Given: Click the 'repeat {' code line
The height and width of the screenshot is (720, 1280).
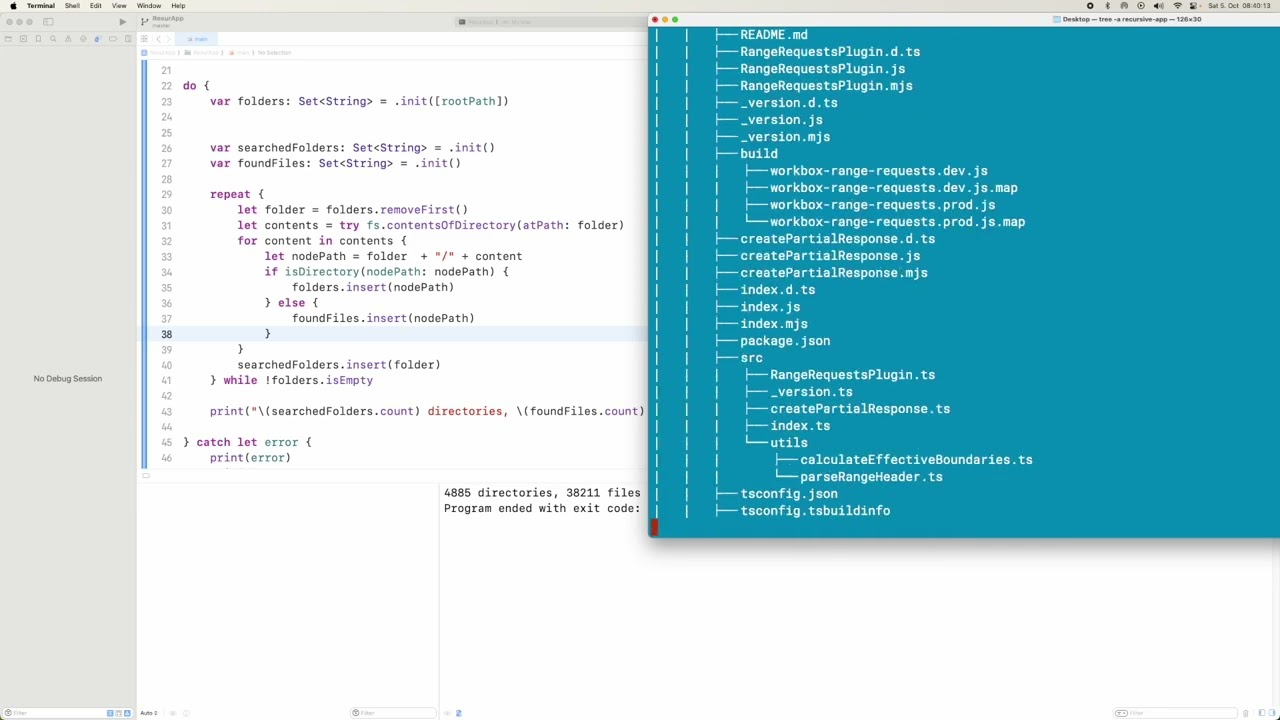Looking at the screenshot, I should click(x=237, y=194).
